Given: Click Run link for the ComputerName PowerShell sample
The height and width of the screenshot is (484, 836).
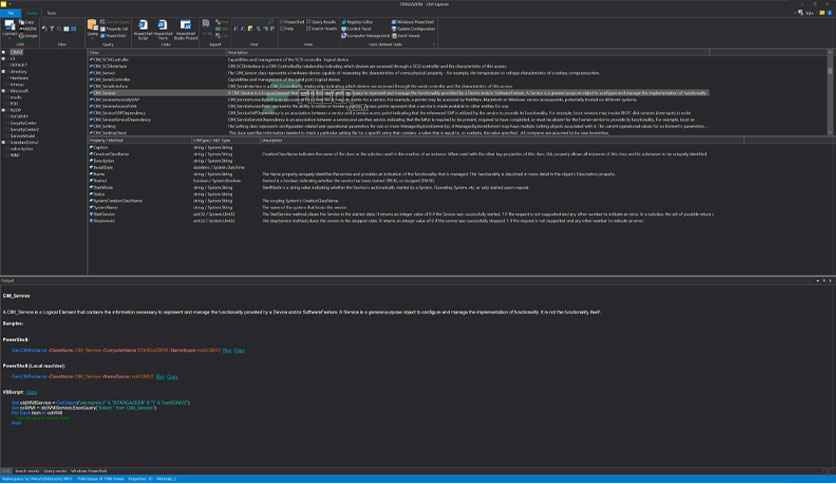Looking at the screenshot, I should 227,350.
